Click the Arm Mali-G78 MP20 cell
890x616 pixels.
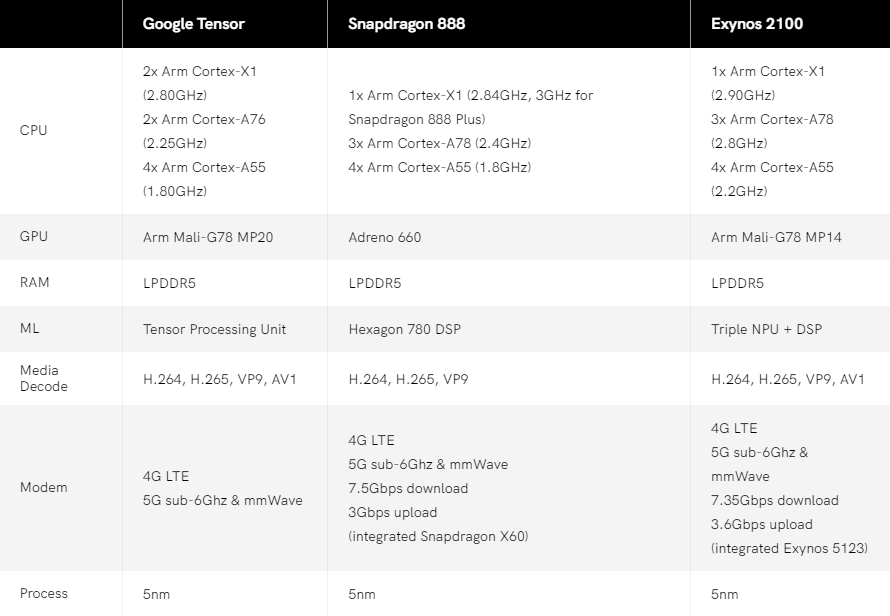[208, 237]
